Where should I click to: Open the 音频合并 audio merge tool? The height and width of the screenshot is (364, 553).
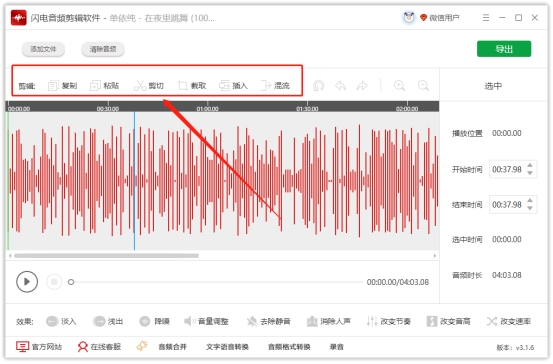pyautogui.click(x=172, y=347)
